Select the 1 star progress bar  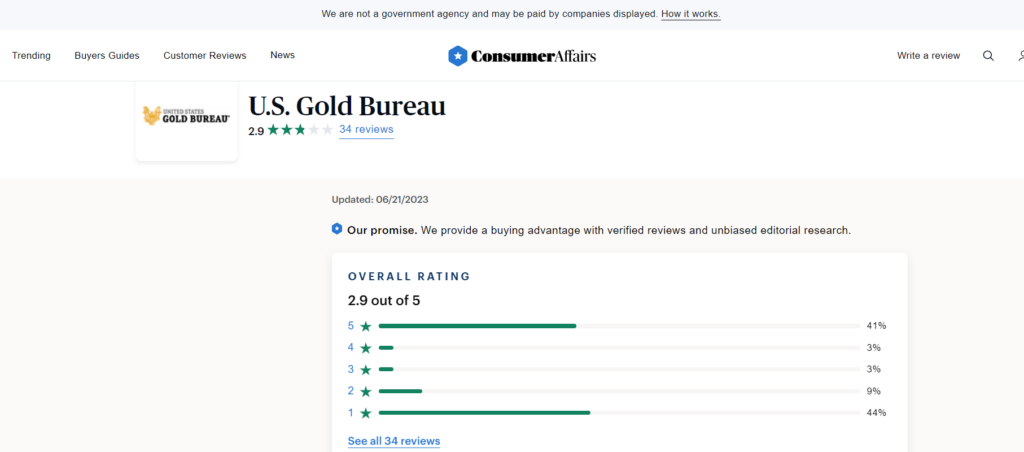(x=618, y=413)
